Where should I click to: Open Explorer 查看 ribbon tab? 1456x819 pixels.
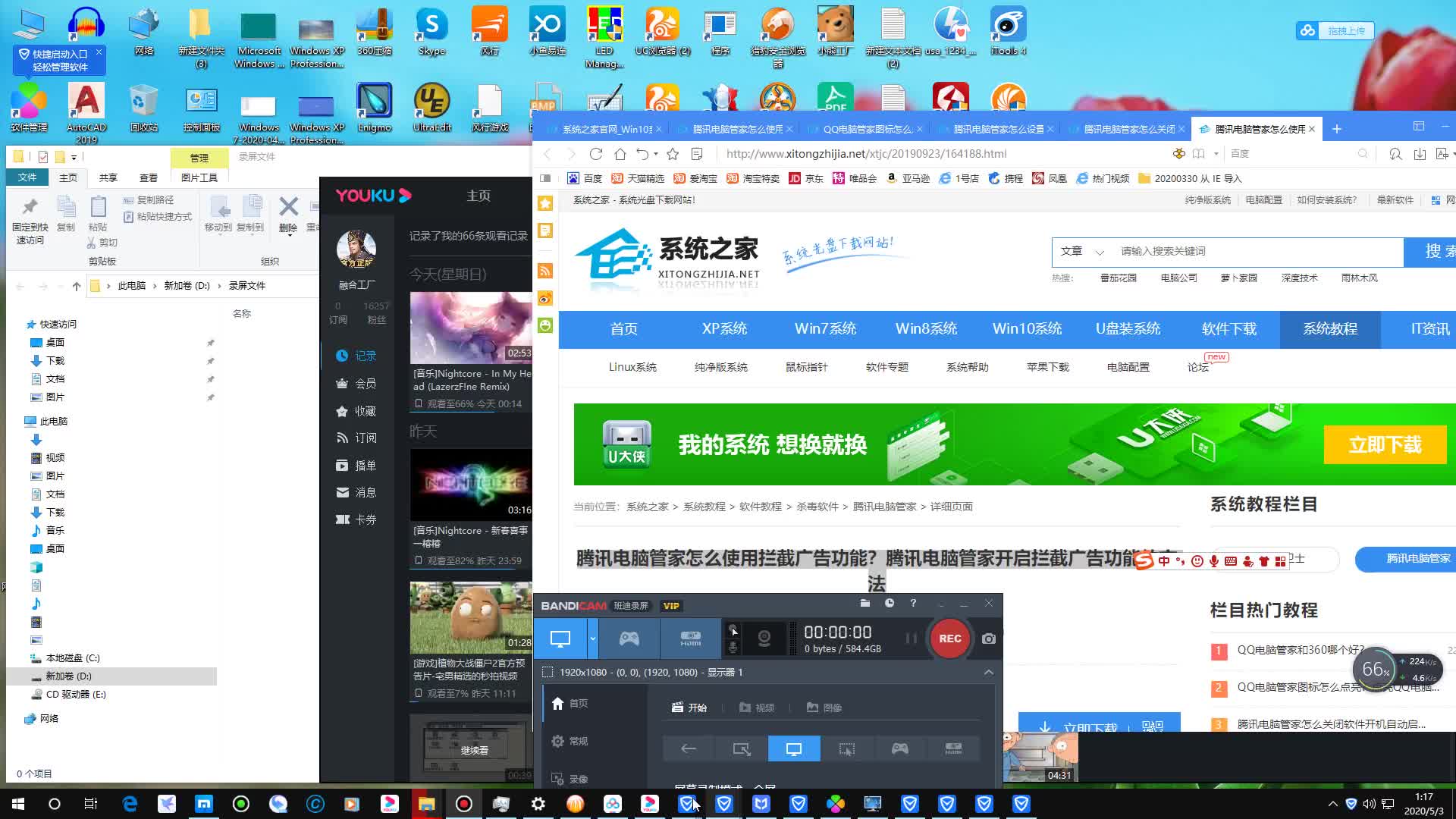(x=149, y=177)
